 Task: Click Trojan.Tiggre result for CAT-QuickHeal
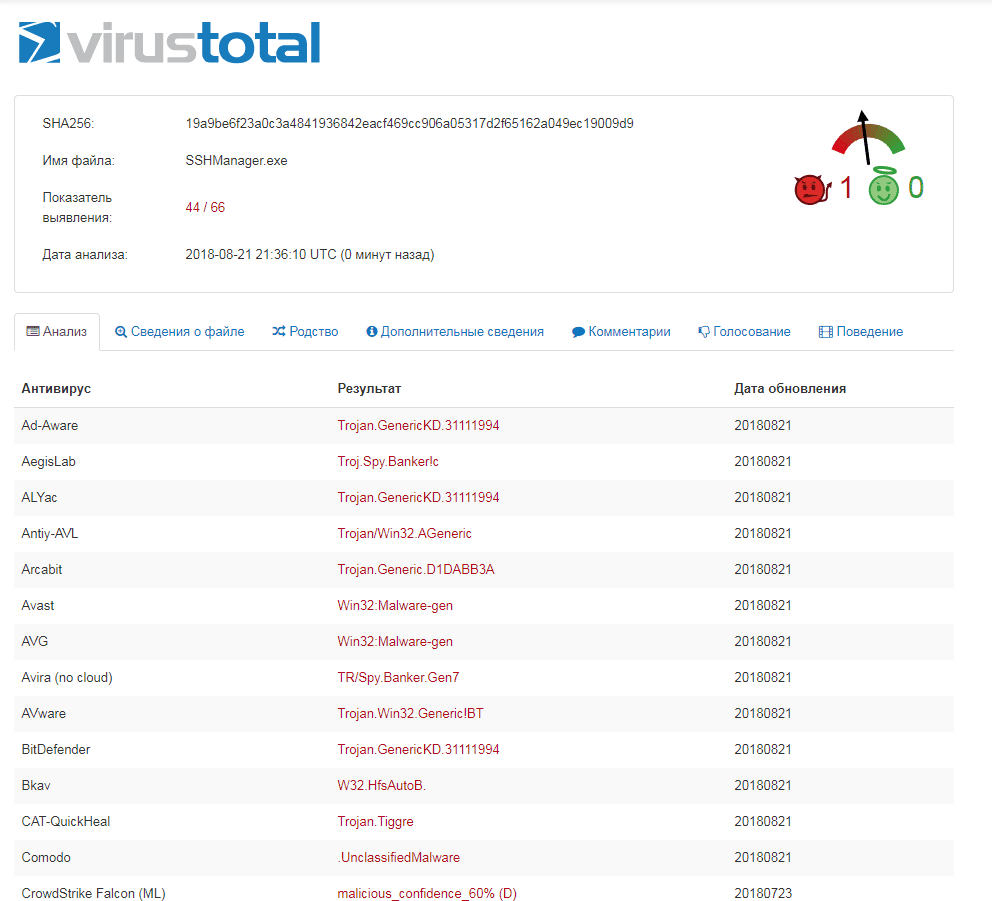point(375,822)
